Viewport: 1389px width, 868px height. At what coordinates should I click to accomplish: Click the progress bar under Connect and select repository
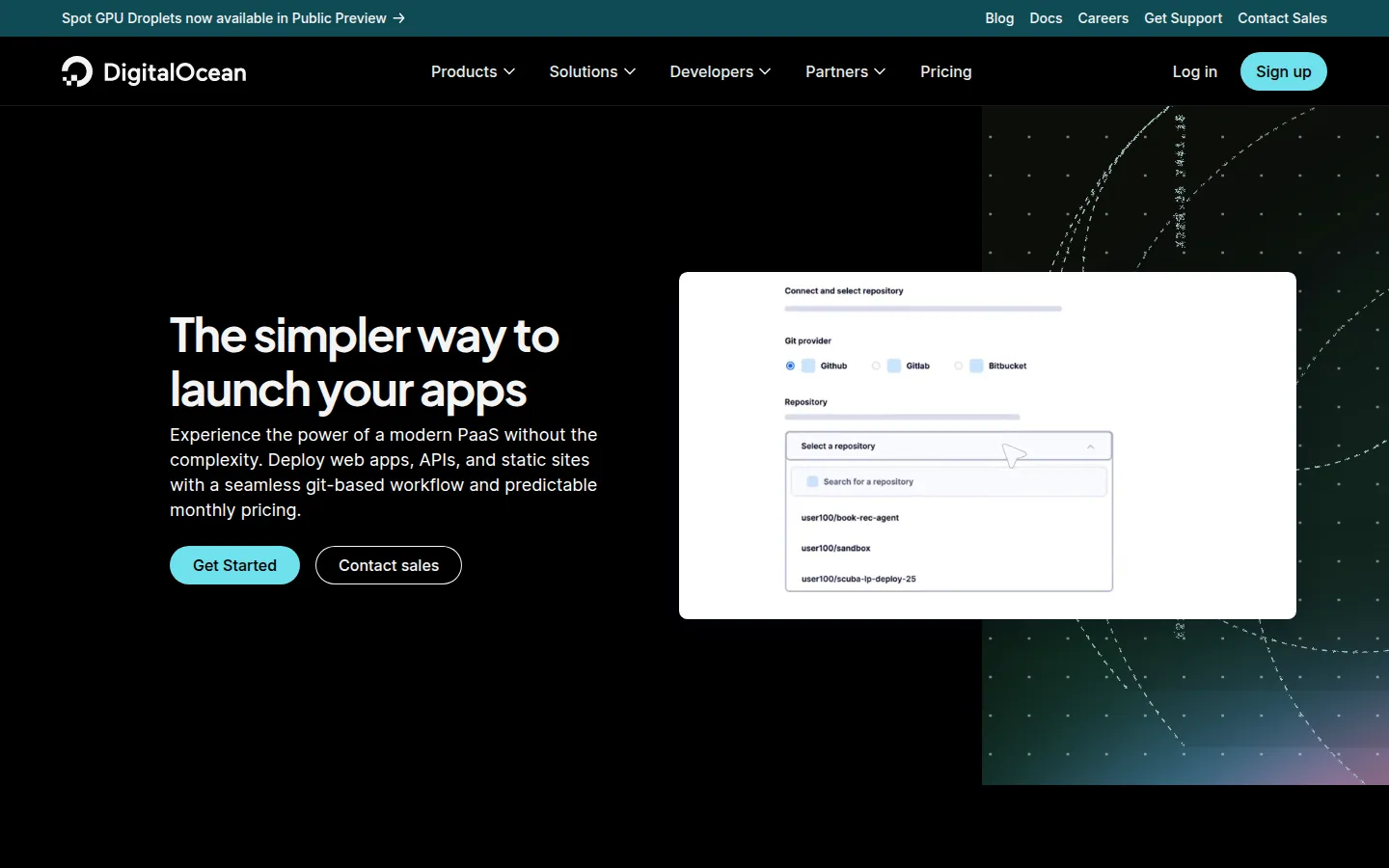point(923,309)
